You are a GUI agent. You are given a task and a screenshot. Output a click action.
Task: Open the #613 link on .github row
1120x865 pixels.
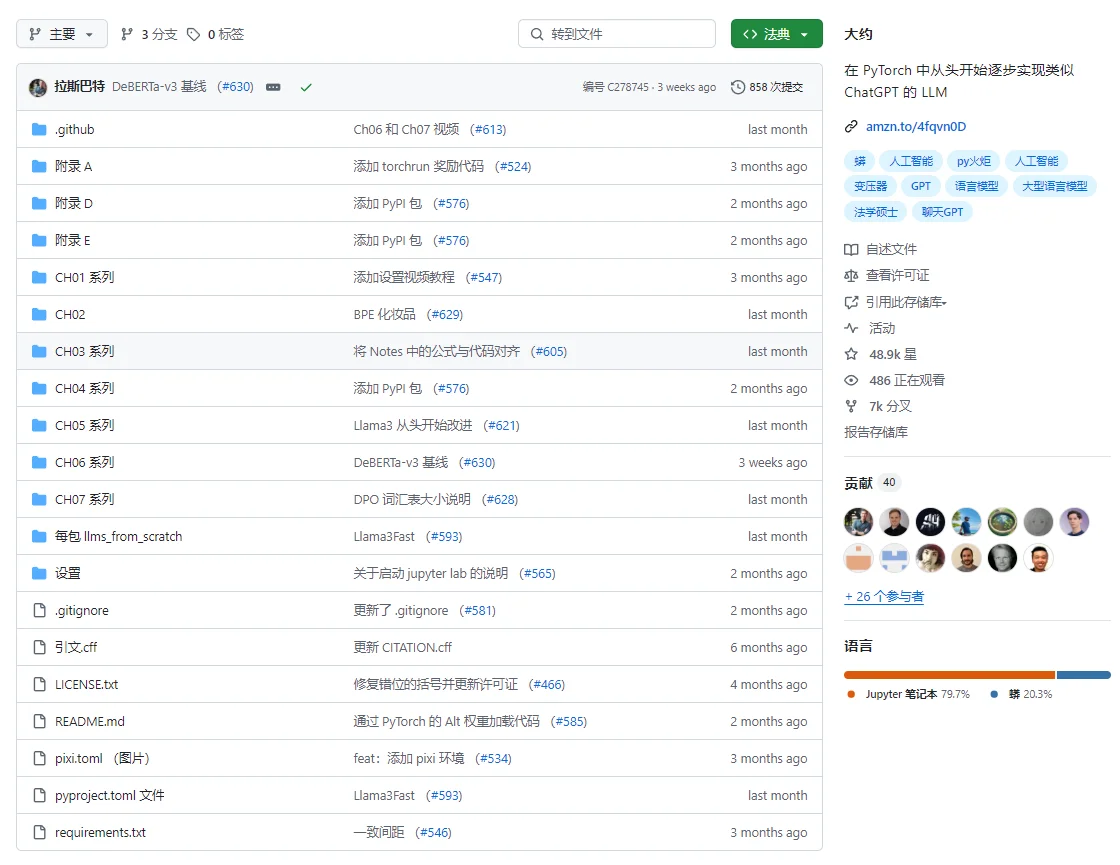(489, 129)
